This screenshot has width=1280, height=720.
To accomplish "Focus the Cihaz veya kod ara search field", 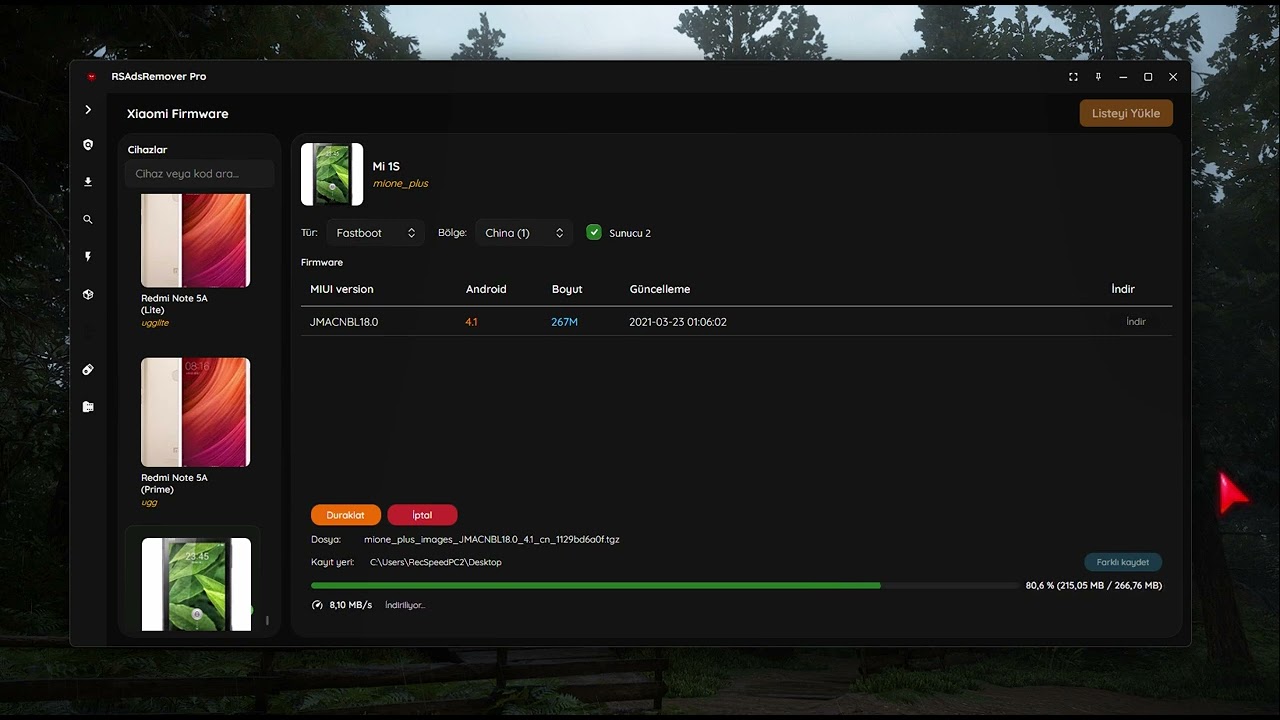I will tap(199, 174).
